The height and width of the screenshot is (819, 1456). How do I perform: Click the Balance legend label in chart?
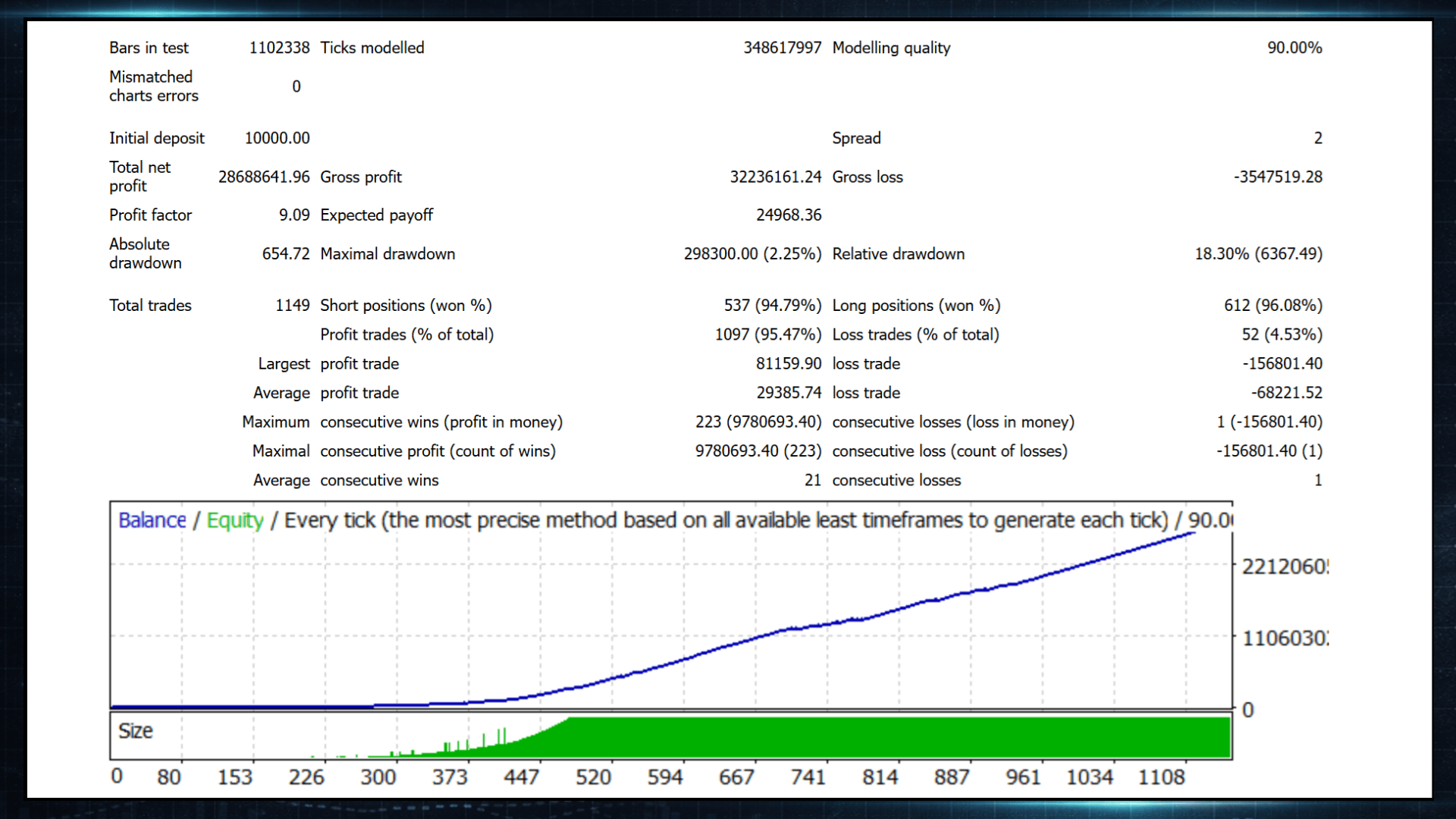[x=152, y=520]
